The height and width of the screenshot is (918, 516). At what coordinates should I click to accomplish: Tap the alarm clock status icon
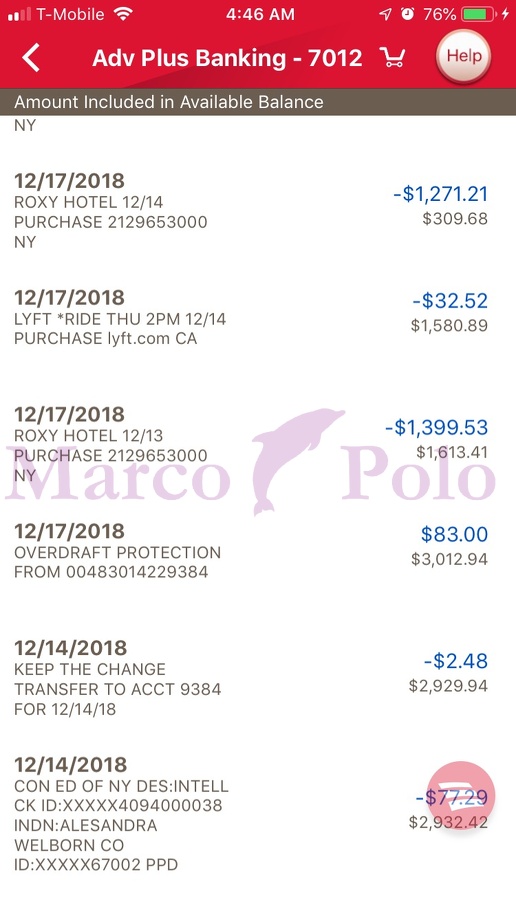pyautogui.click(x=408, y=14)
